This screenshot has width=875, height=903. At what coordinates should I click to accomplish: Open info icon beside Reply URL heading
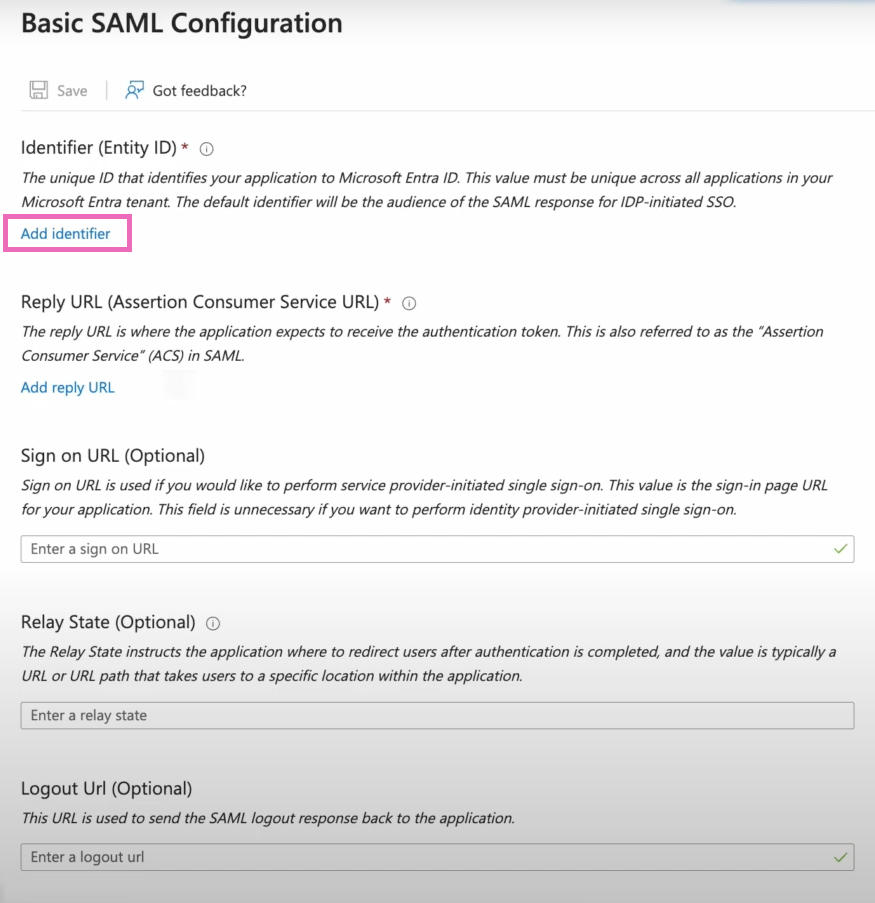point(409,303)
